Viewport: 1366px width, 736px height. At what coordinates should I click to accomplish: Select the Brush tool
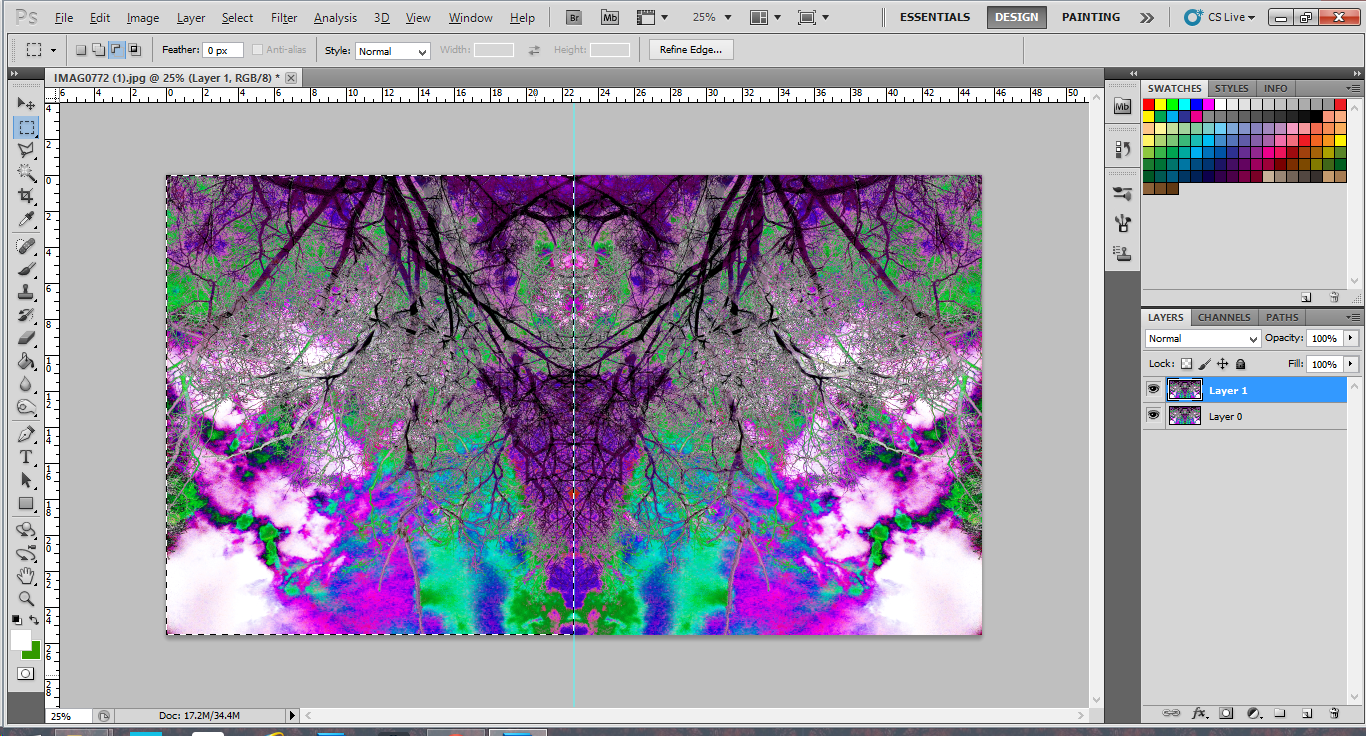[26, 269]
